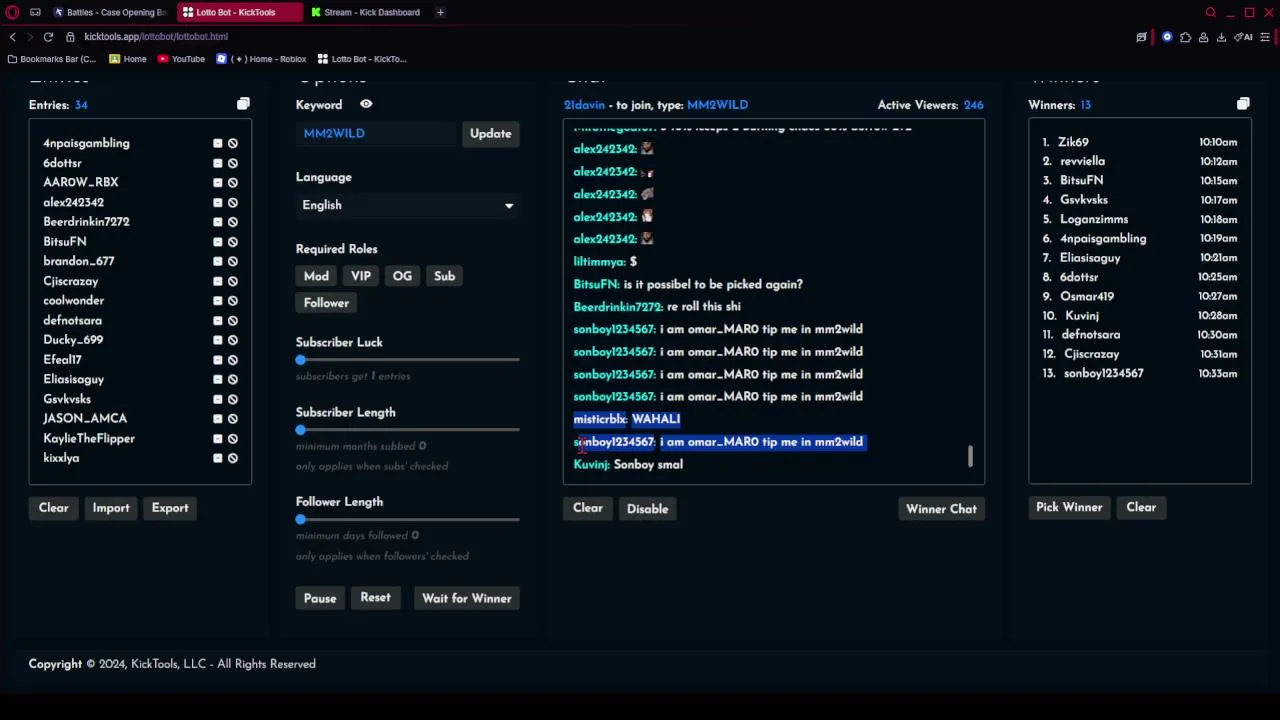
Task: Toggle the VIP required role
Action: pos(361,276)
